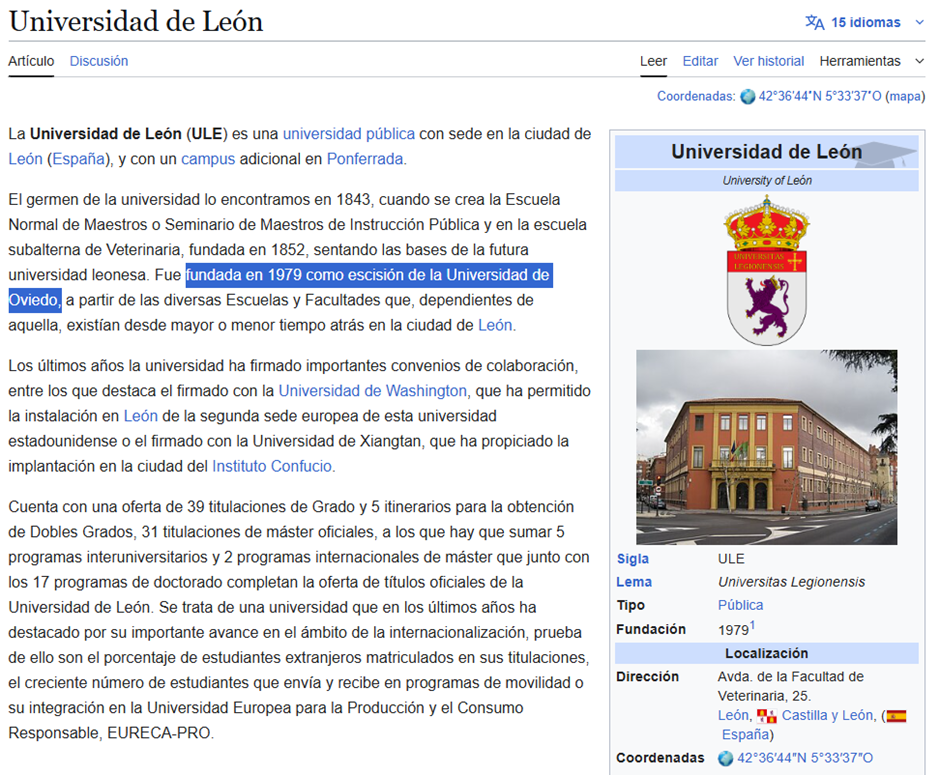The width and height of the screenshot is (940, 775).
Task: Click the bold 'ULE' abbreviation in intro
Action: point(206,134)
